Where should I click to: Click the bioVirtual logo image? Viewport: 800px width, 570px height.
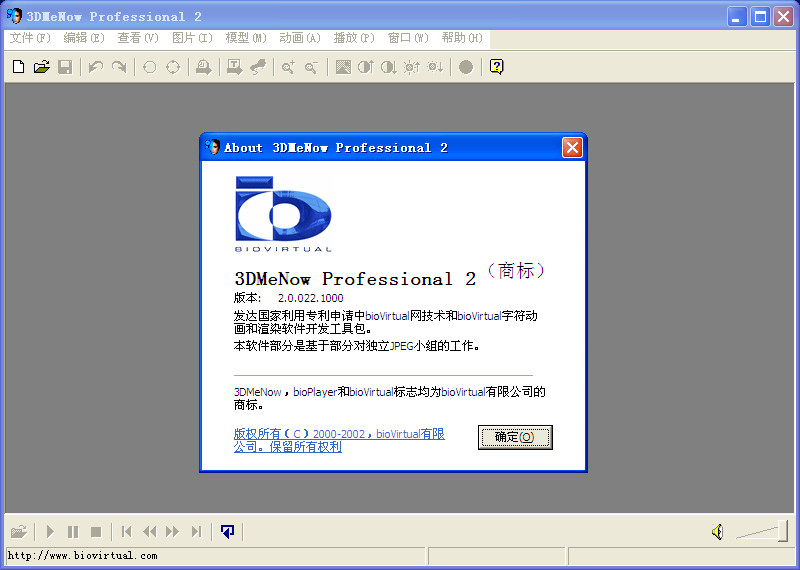(283, 214)
